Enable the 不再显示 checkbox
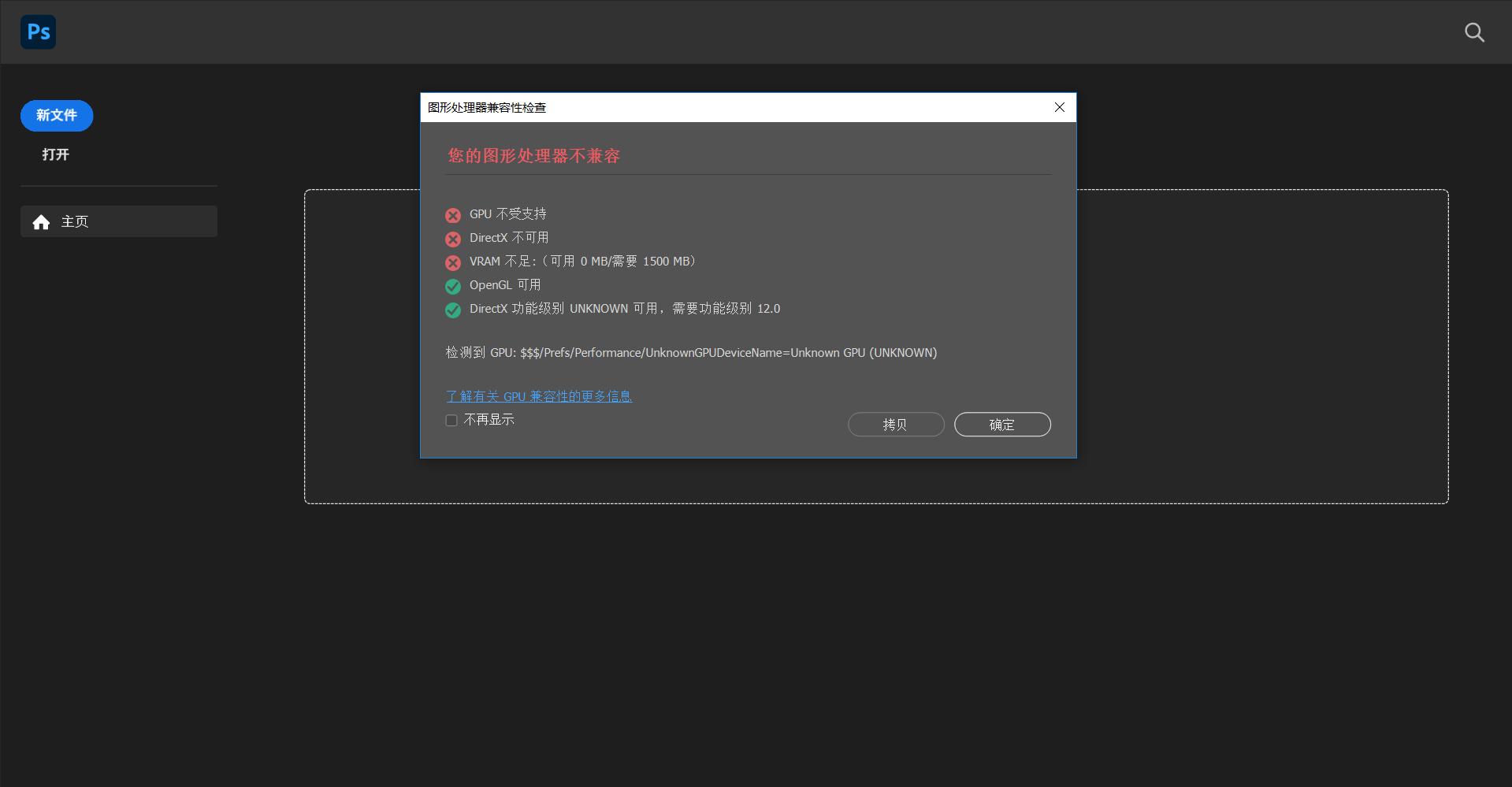The image size is (1512, 787). [x=451, y=420]
